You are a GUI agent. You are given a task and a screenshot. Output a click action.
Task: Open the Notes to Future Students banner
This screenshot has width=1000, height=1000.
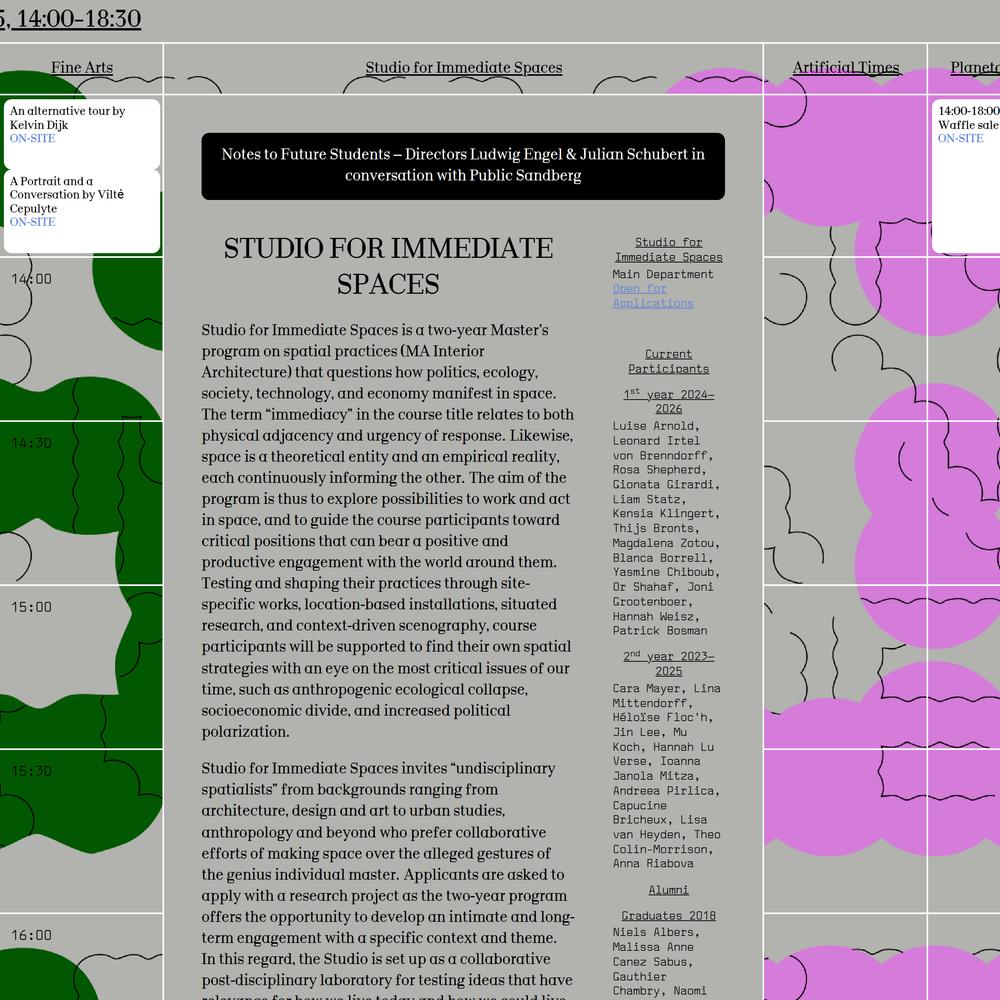463,165
